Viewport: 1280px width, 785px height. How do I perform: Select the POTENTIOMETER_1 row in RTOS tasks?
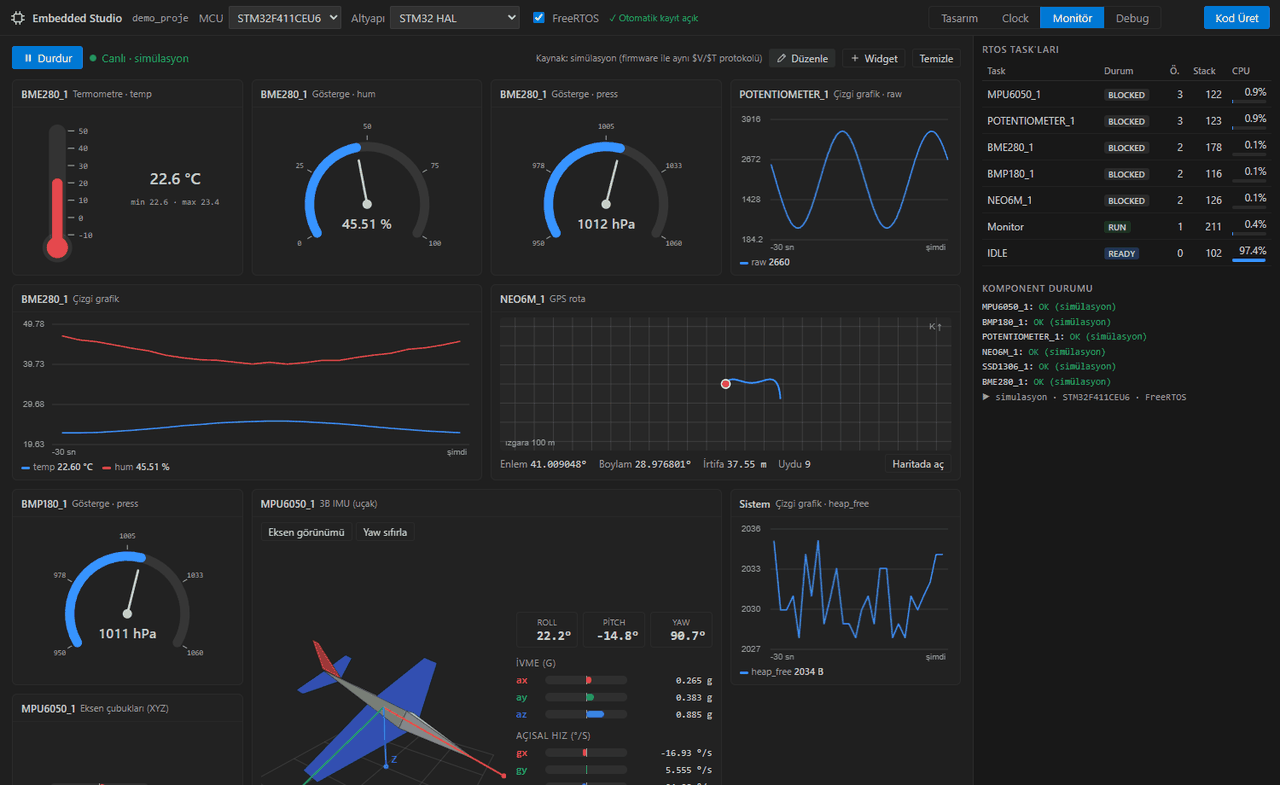tap(1126, 121)
